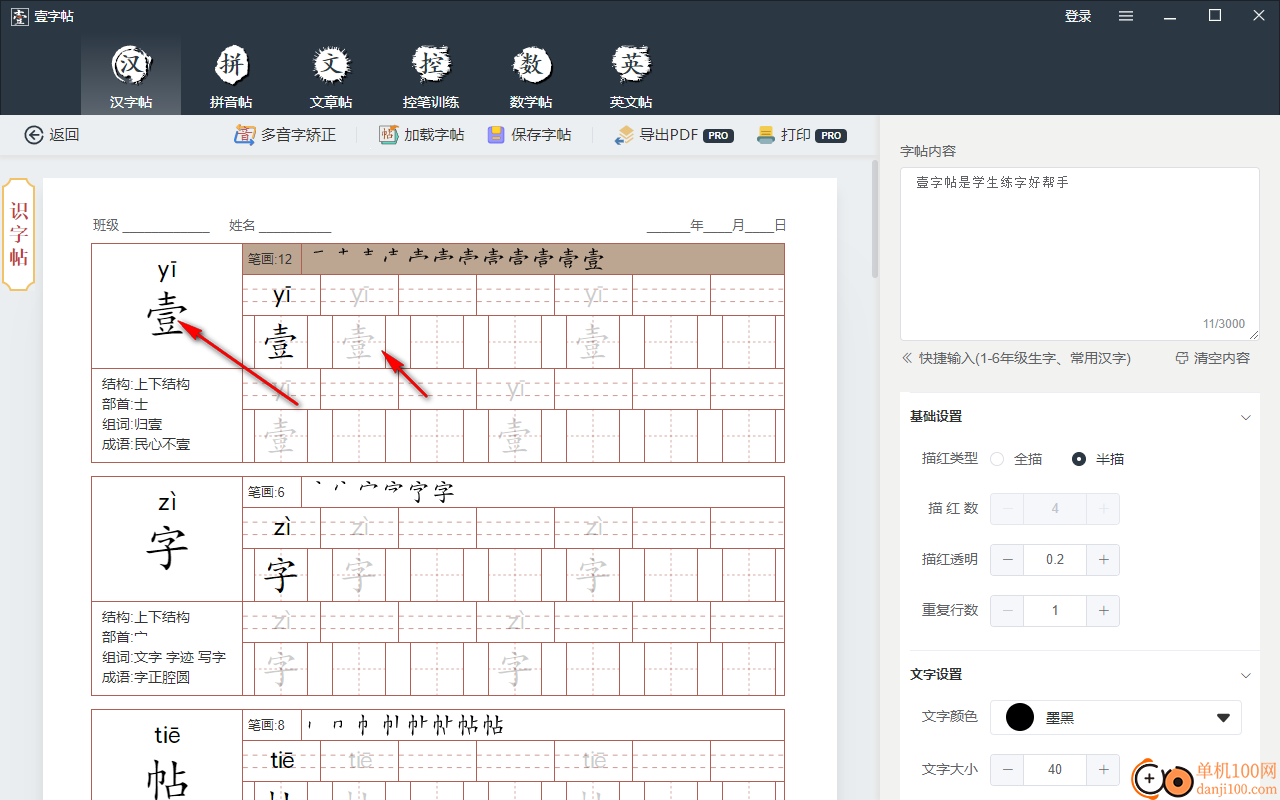
Task: Increase 重复行数 value
Action: click(1103, 610)
